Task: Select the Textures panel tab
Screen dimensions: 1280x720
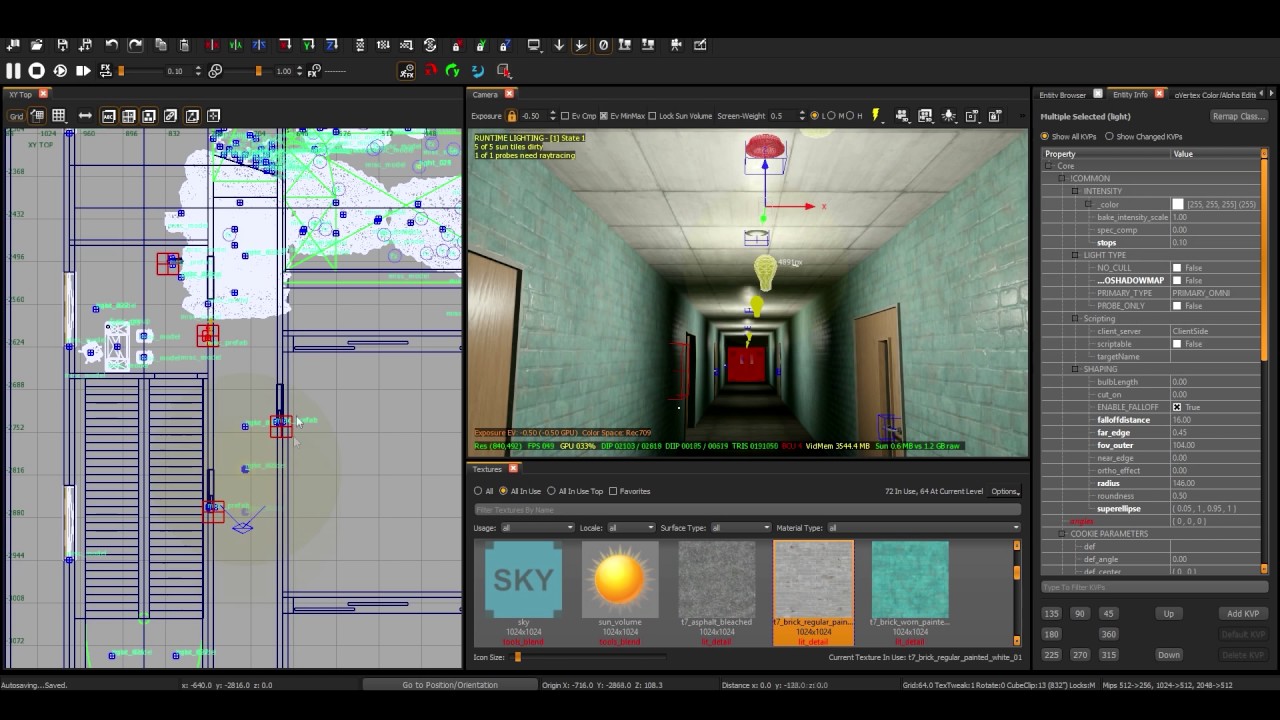Action: [487, 469]
